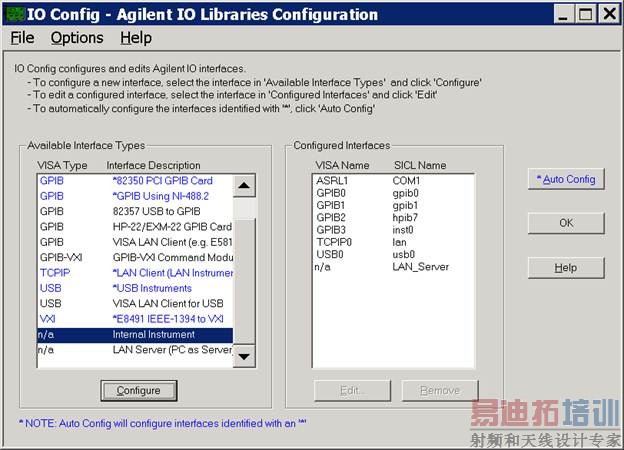This screenshot has width=624, height=450.
Task: Maximize the IO Config window
Action: coord(585,15)
